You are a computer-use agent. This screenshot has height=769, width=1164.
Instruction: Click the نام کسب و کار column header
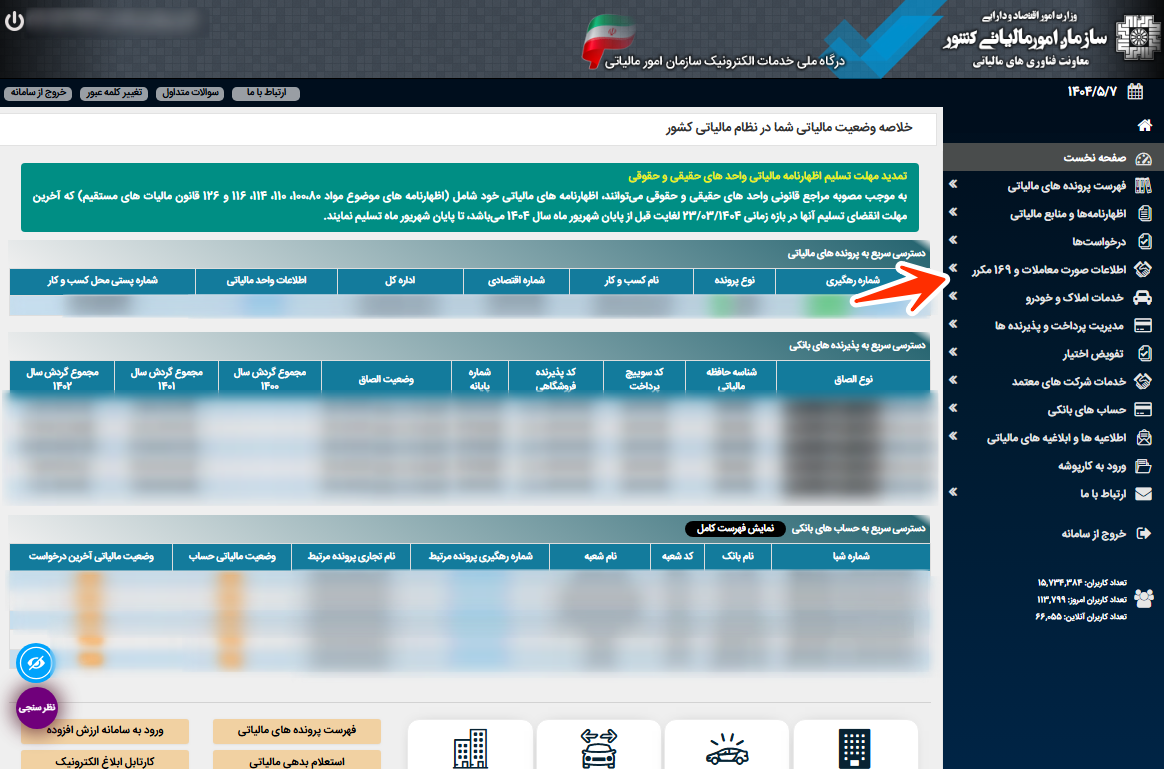tap(631, 281)
